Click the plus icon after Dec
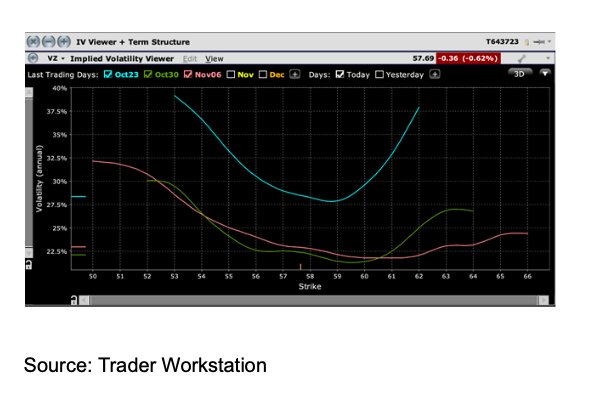Screen dimensions: 607x397 point(295,74)
